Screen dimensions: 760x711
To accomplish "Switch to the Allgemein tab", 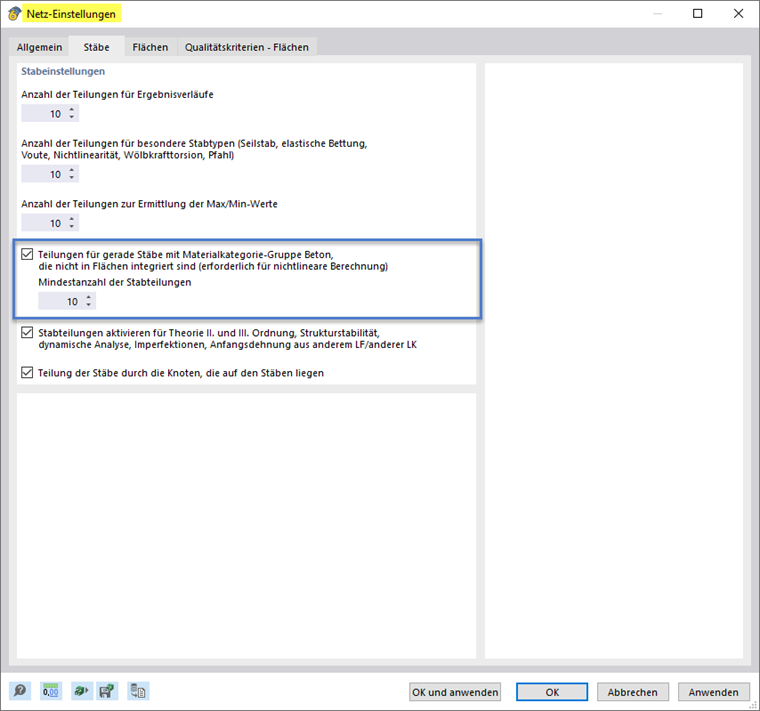I will point(39,47).
